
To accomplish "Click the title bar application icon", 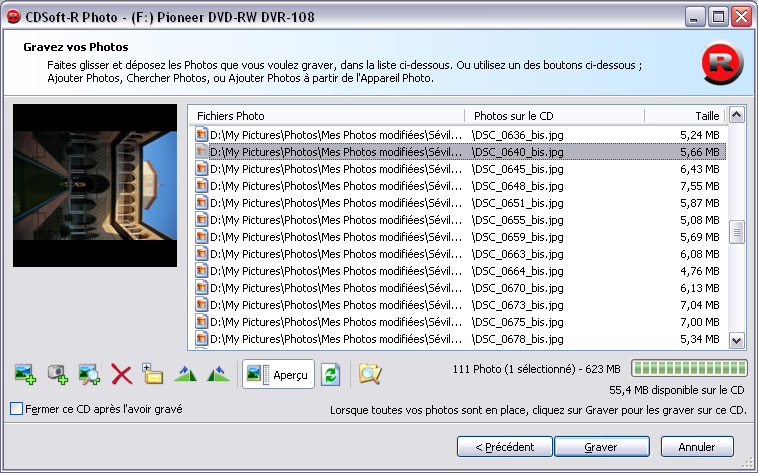I will (14, 17).
